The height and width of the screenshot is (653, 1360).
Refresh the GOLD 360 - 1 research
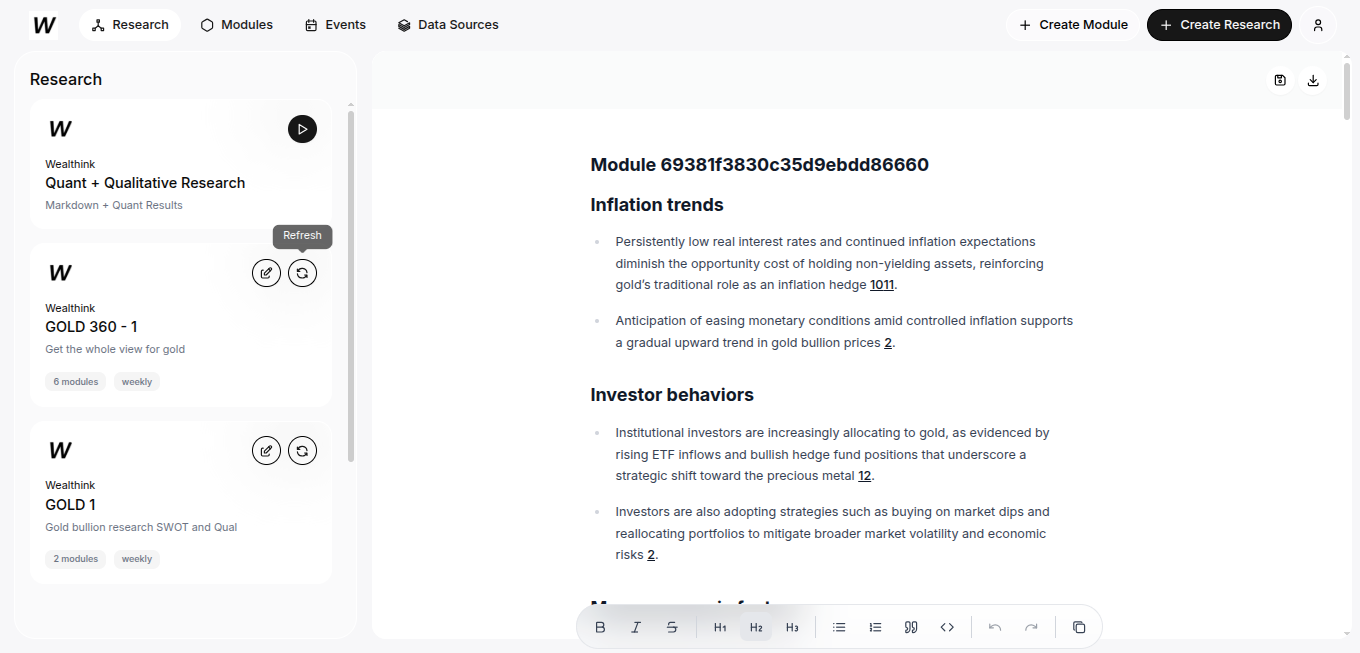pos(302,273)
